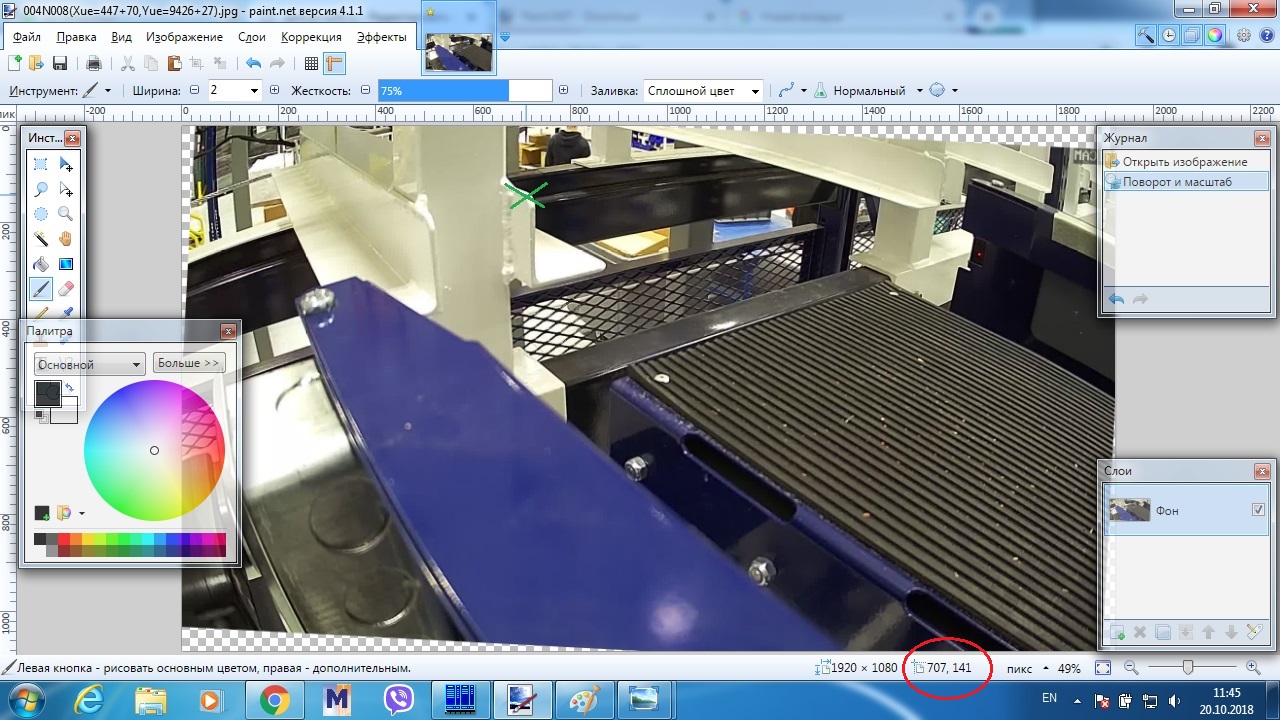Open the Вид menu

[121, 37]
